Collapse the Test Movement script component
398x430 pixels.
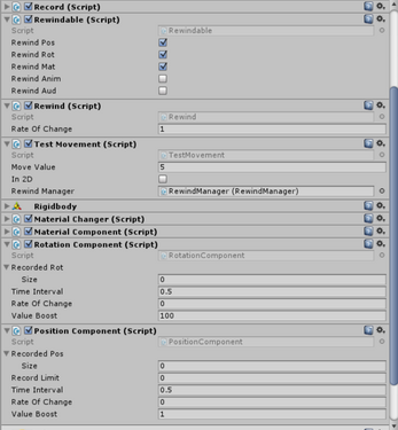[x=7, y=144]
